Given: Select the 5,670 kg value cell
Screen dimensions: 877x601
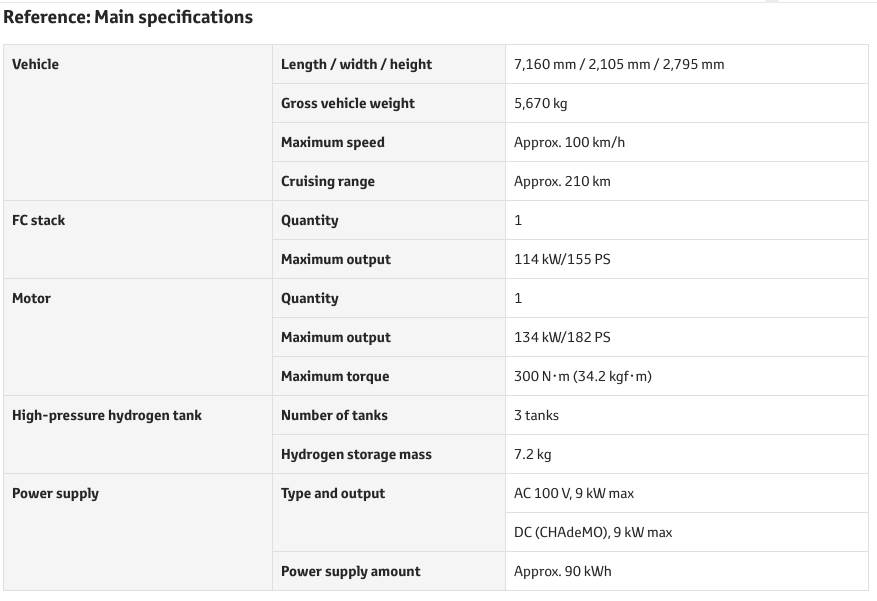Looking at the screenshot, I should [x=541, y=103].
